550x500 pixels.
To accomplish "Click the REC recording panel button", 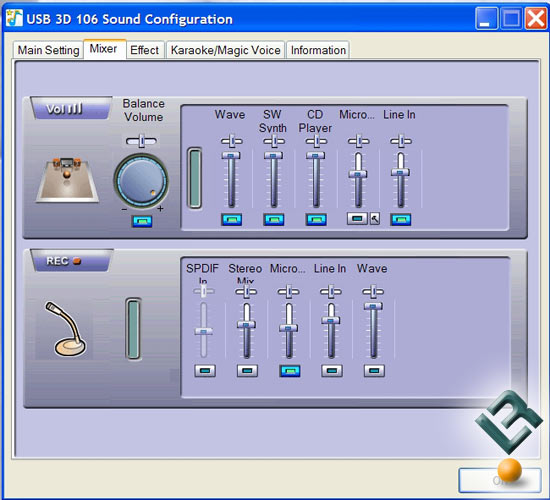I will coord(71,260).
